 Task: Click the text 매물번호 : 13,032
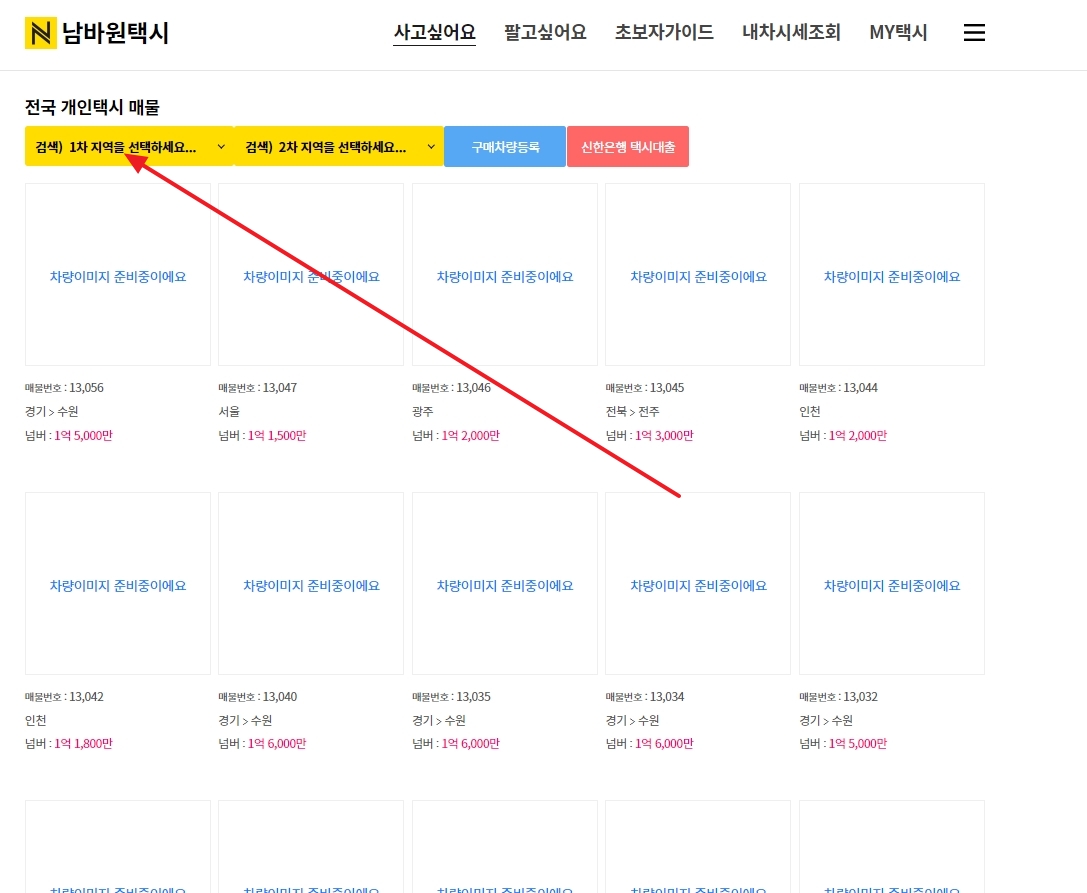click(x=838, y=696)
